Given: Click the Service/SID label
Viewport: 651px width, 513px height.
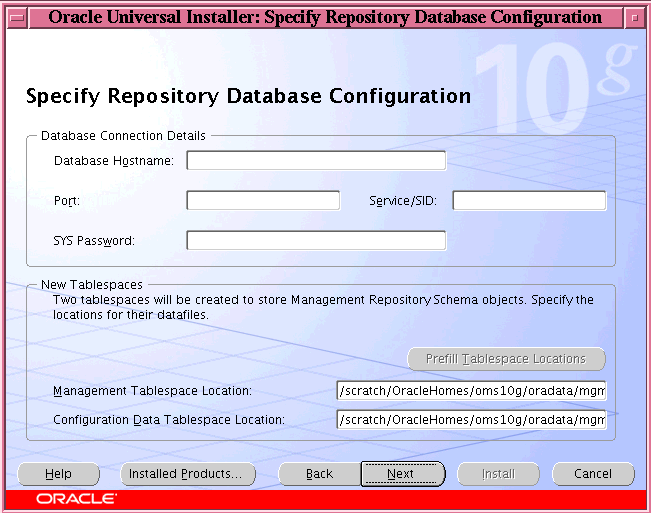Looking at the screenshot, I should (x=403, y=201).
